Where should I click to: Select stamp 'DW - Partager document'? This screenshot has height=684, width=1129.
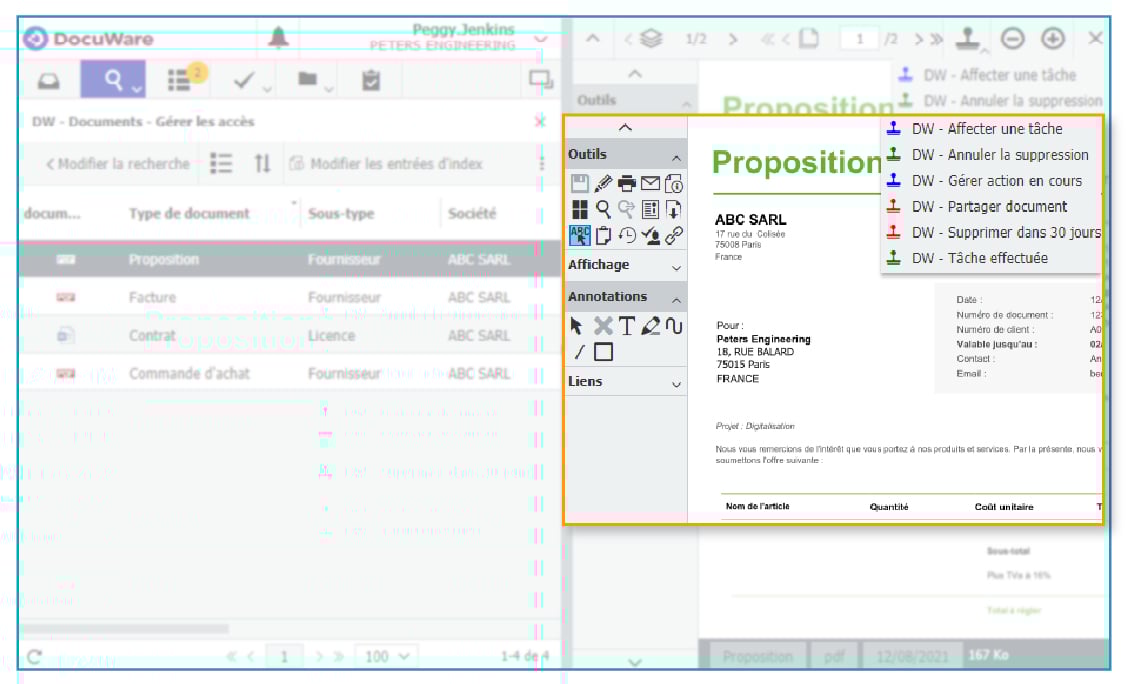tap(989, 206)
